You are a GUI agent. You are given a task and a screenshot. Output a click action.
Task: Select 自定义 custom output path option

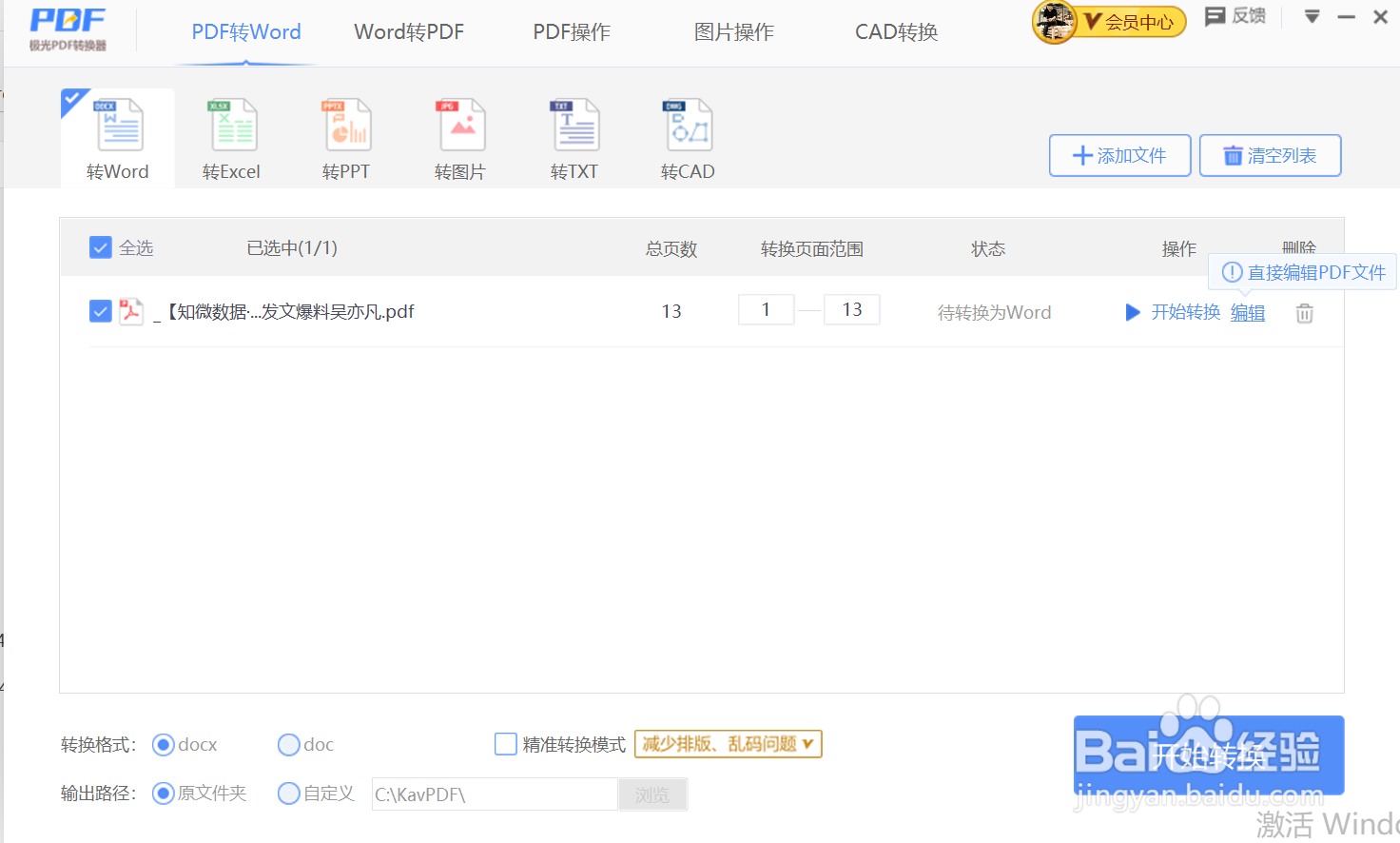point(288,793)
